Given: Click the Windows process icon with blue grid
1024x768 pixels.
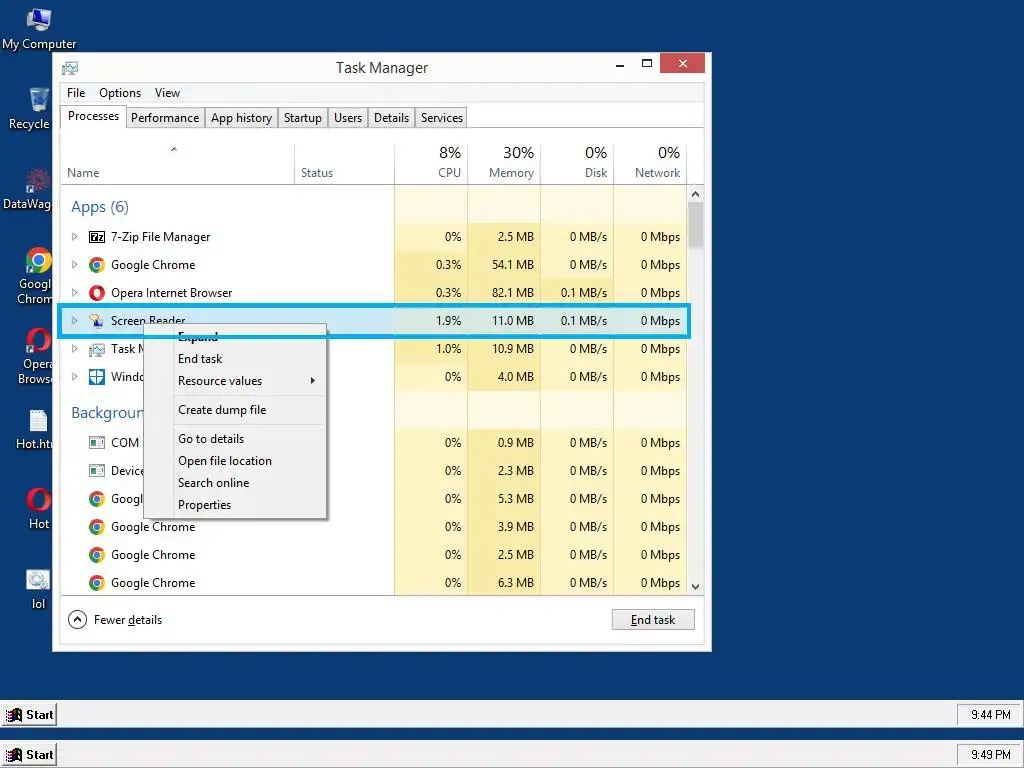Looking at the screenshot, I should click(x=97, y=377).
